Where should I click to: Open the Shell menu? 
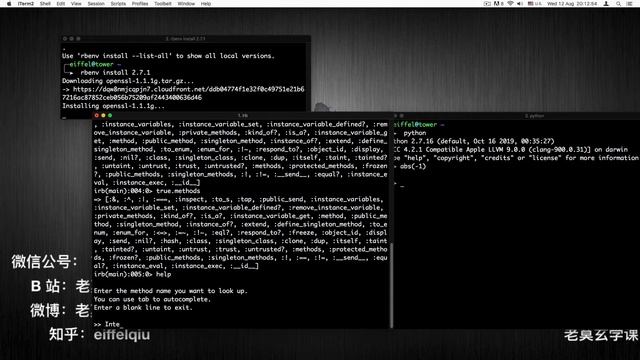(45, 4)
